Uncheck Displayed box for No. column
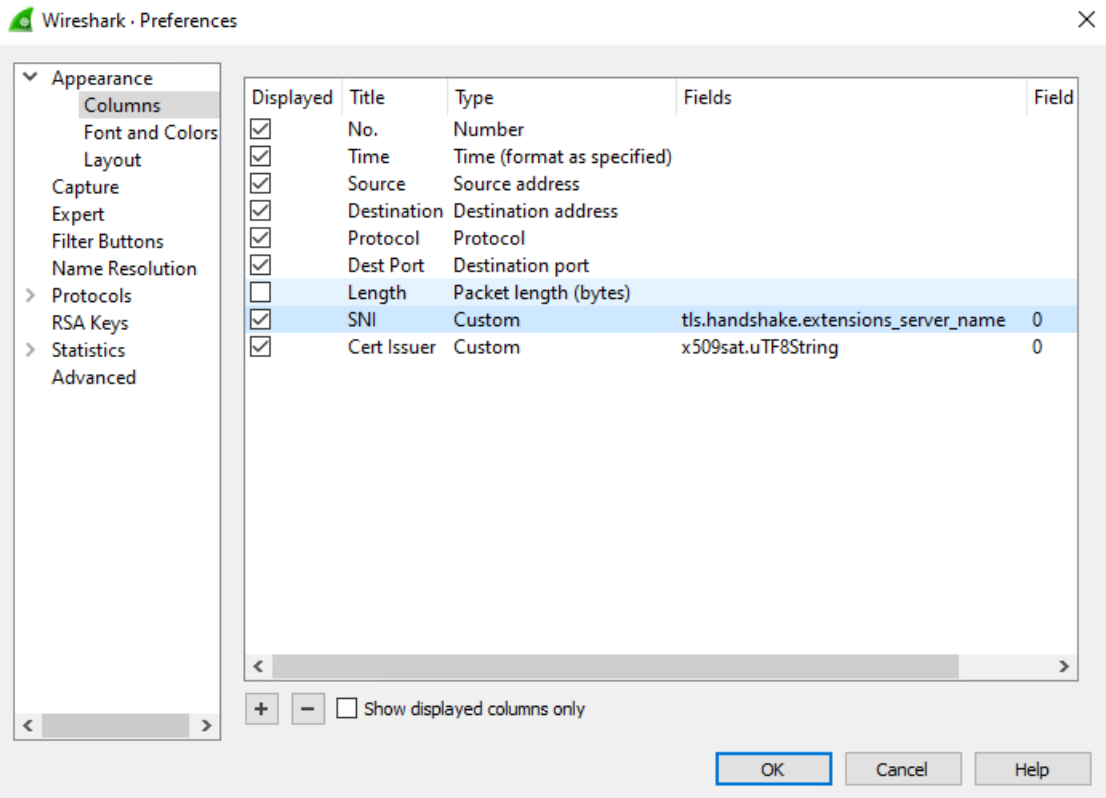The height and width of the screenshot is (798, 1106). point(260,129)
